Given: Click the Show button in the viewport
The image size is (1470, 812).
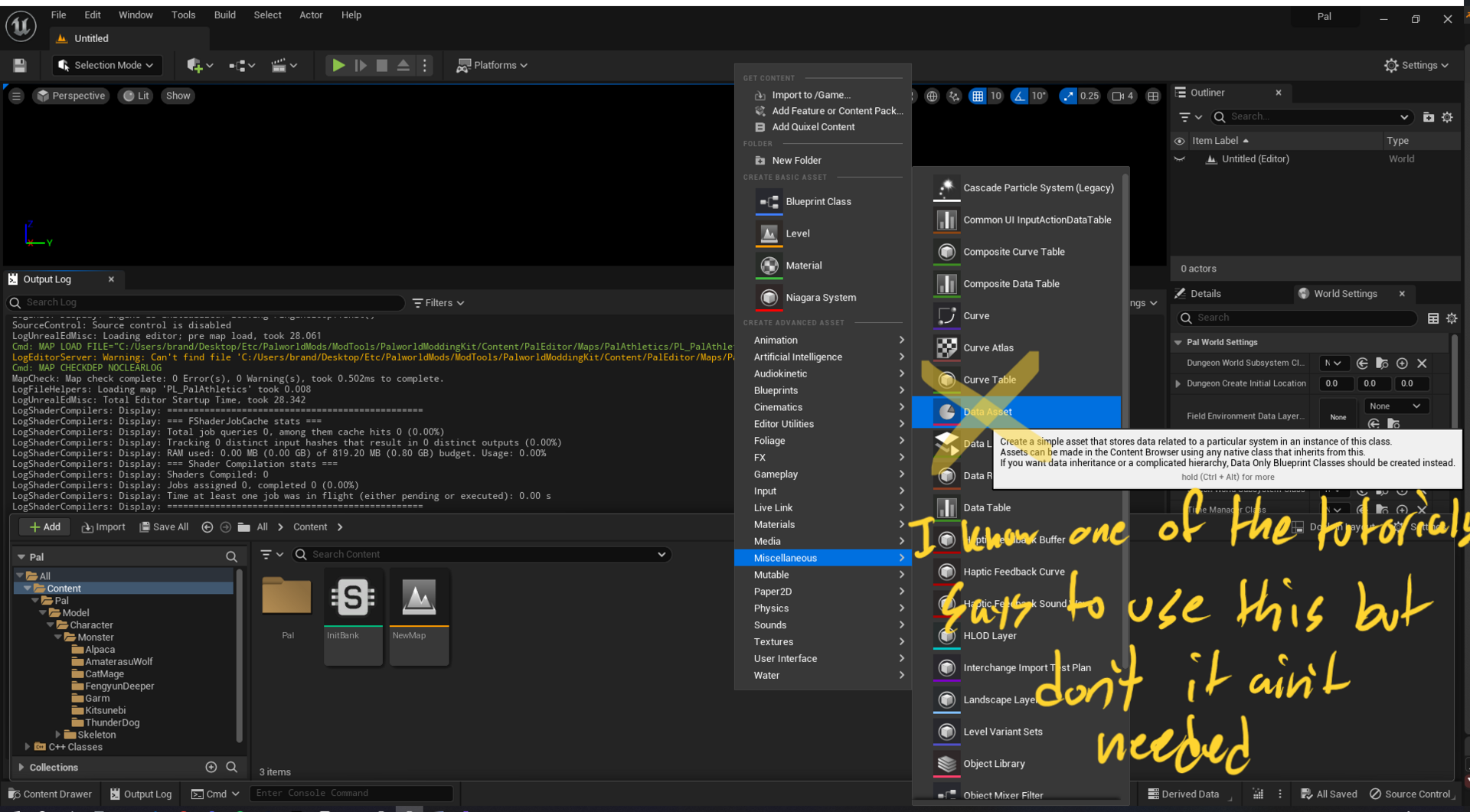Looking at the screenshot, I should coord(178,96).
